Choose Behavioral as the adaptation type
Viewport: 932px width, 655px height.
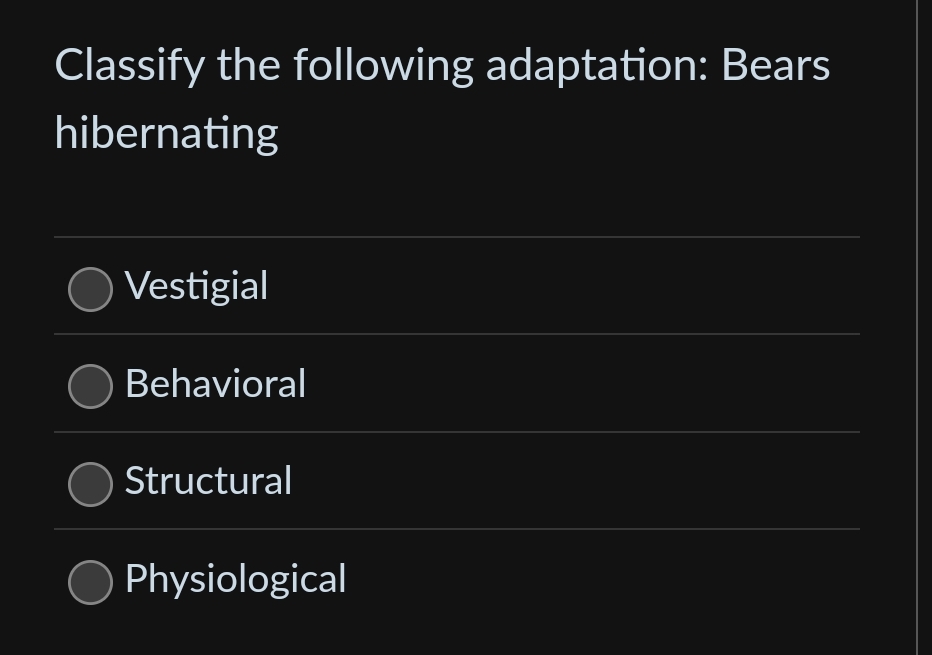click(90, 386)
